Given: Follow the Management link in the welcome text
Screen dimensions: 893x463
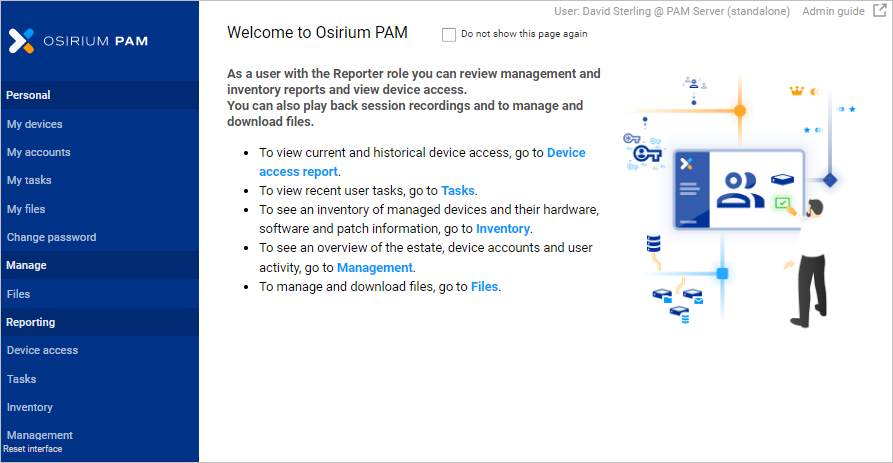Looking at the screenshot, I should tap(375, 268).
